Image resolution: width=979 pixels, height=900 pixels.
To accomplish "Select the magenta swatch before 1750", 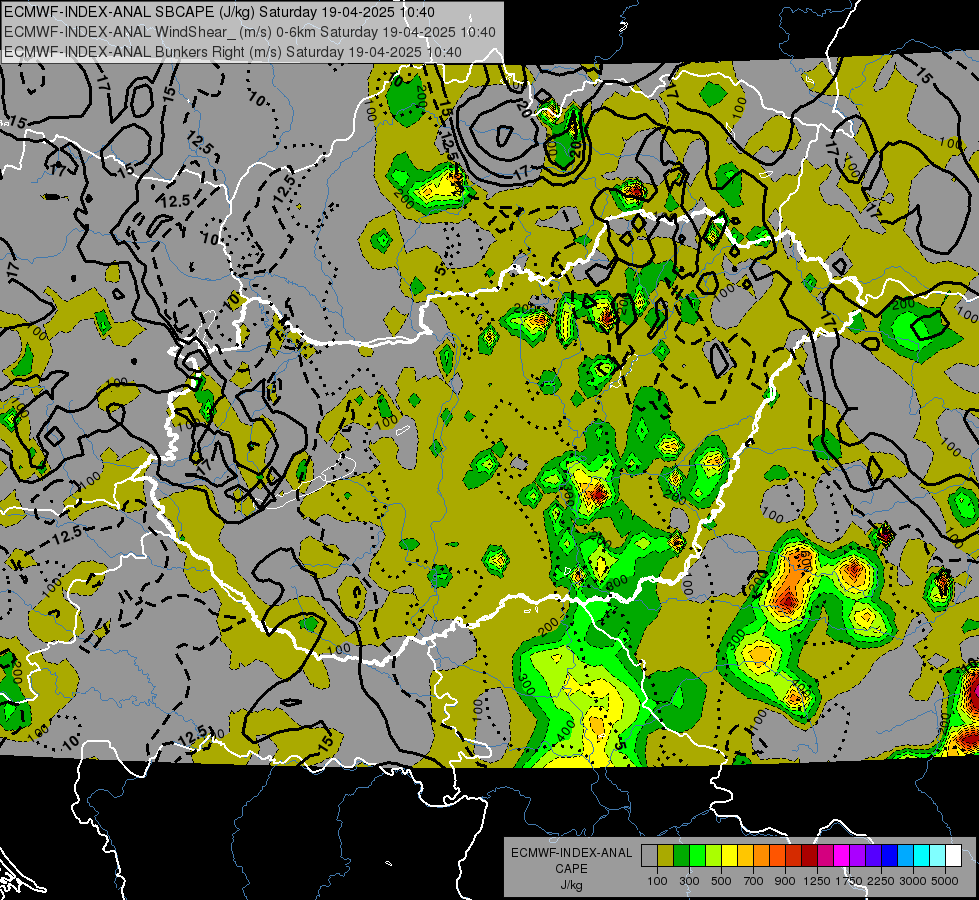I will [842, 856].
